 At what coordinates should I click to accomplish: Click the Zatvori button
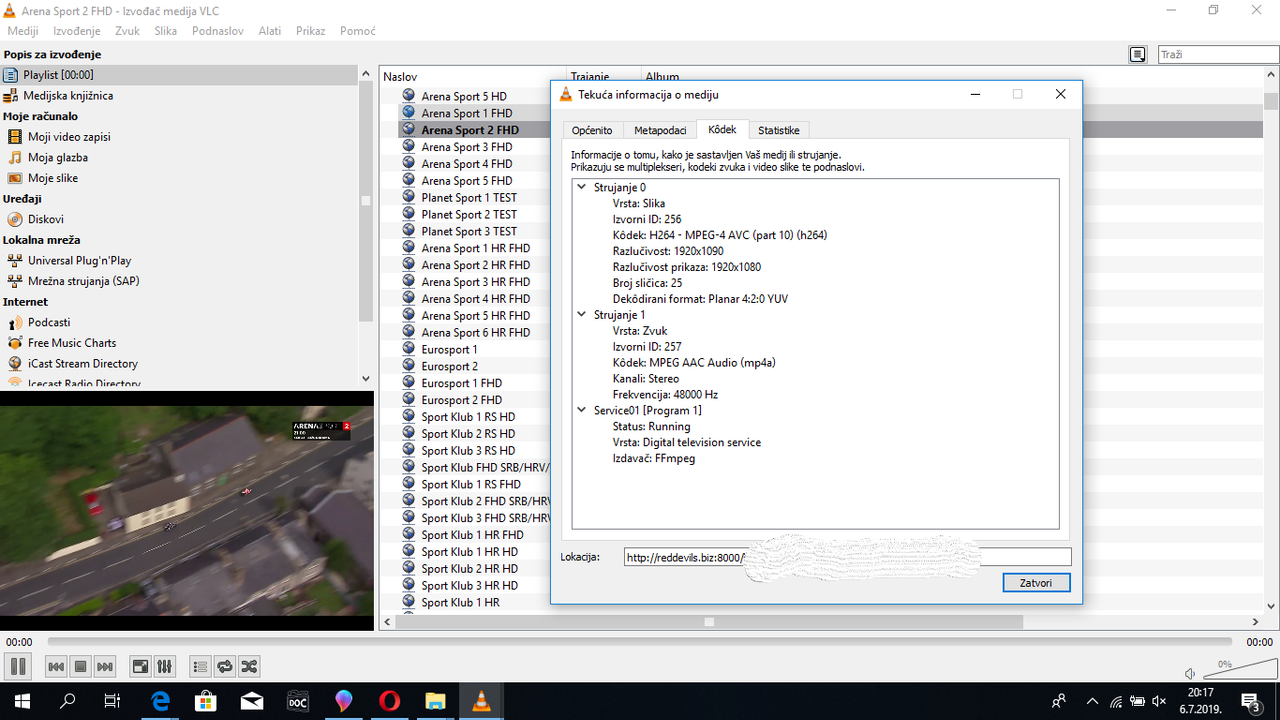(x=1036, y=583)
